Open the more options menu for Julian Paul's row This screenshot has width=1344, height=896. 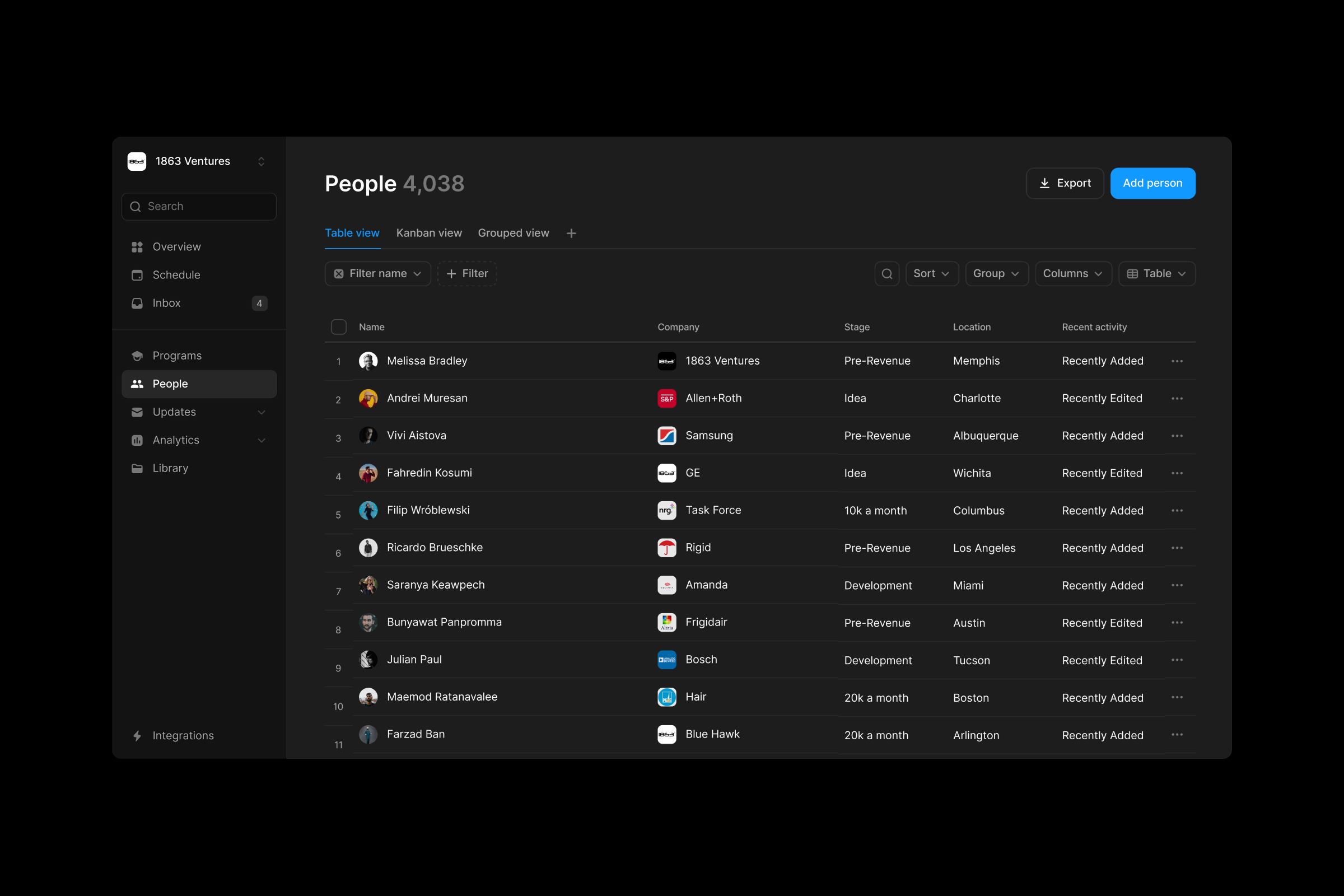coord(1177,660)
